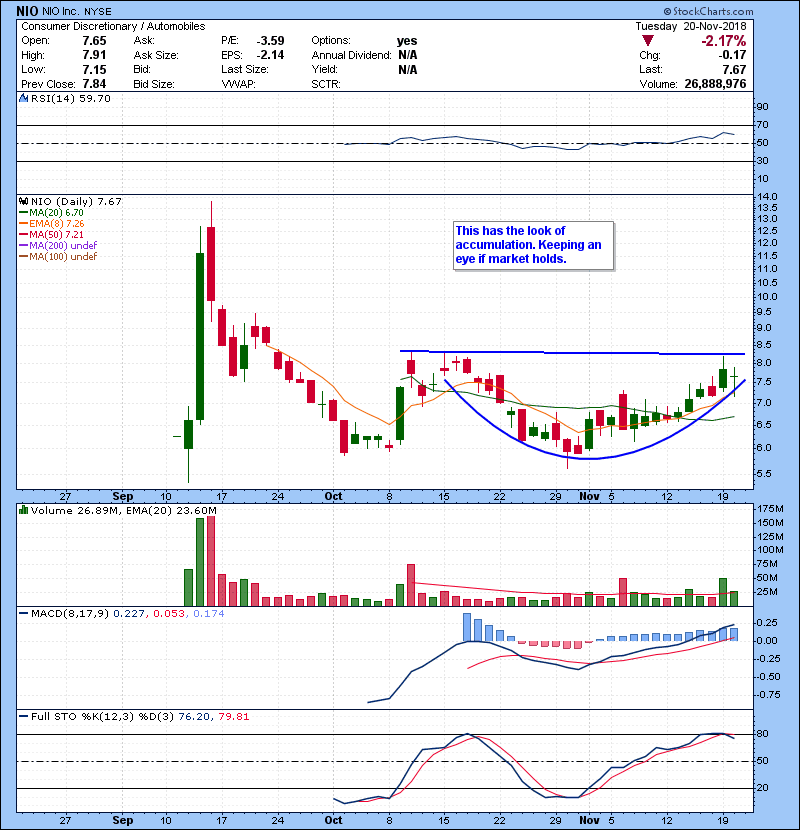
Task: Click the Last Size label
Action: click(x=245, y=69)
